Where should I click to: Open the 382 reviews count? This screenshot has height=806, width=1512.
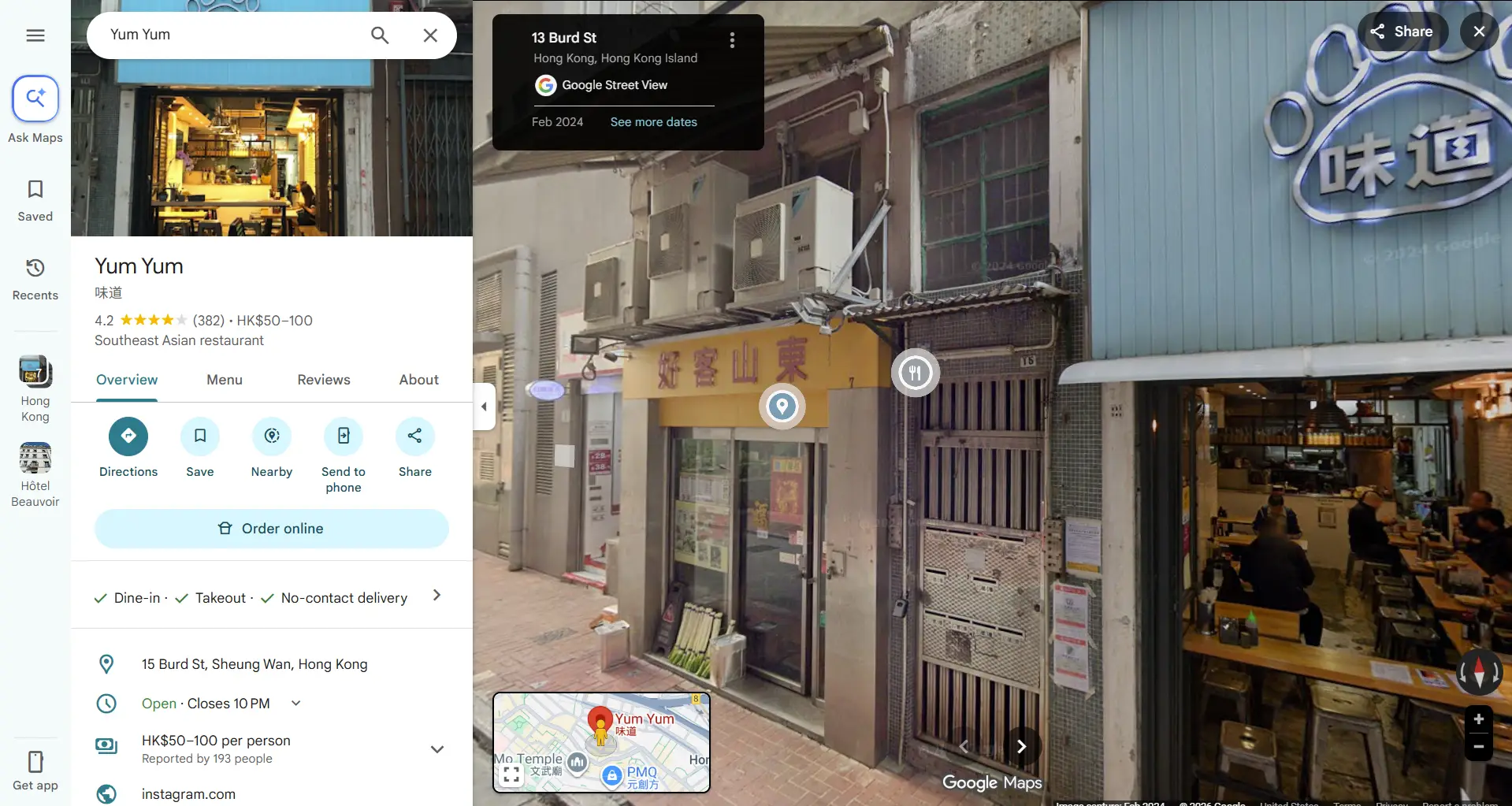[209, 321]
